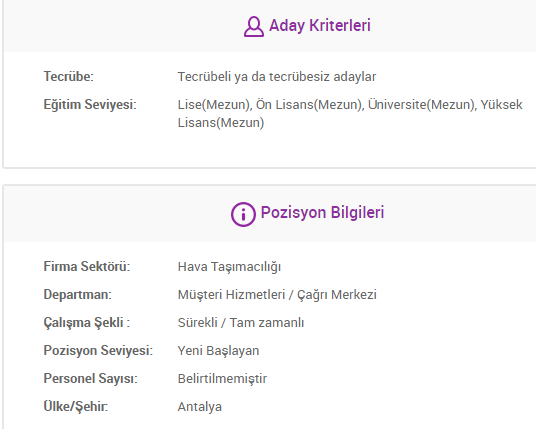
Task: Open the Antalya city value
Action: [200, 407]
